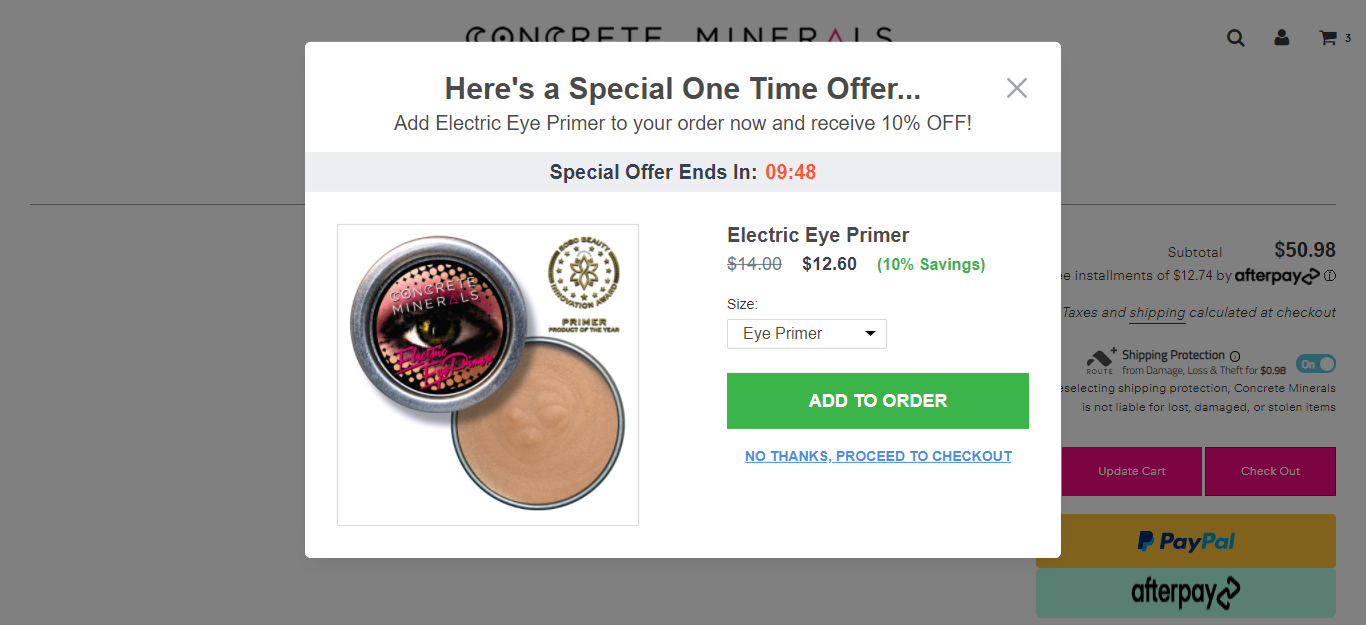This screenshot has height=625, width=1366.
Task: Click the Shipping Protection info icon
Action: pyautogui.click(x=1235, y=356)
